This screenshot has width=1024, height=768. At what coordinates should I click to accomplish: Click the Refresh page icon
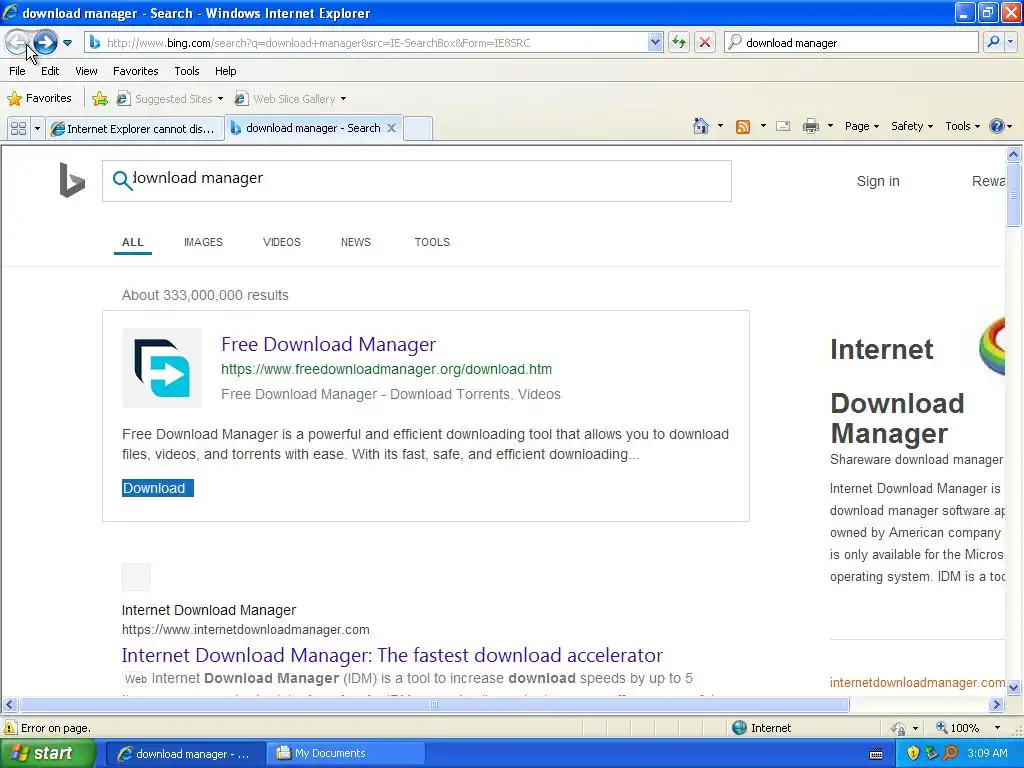(x=679, y=43)
